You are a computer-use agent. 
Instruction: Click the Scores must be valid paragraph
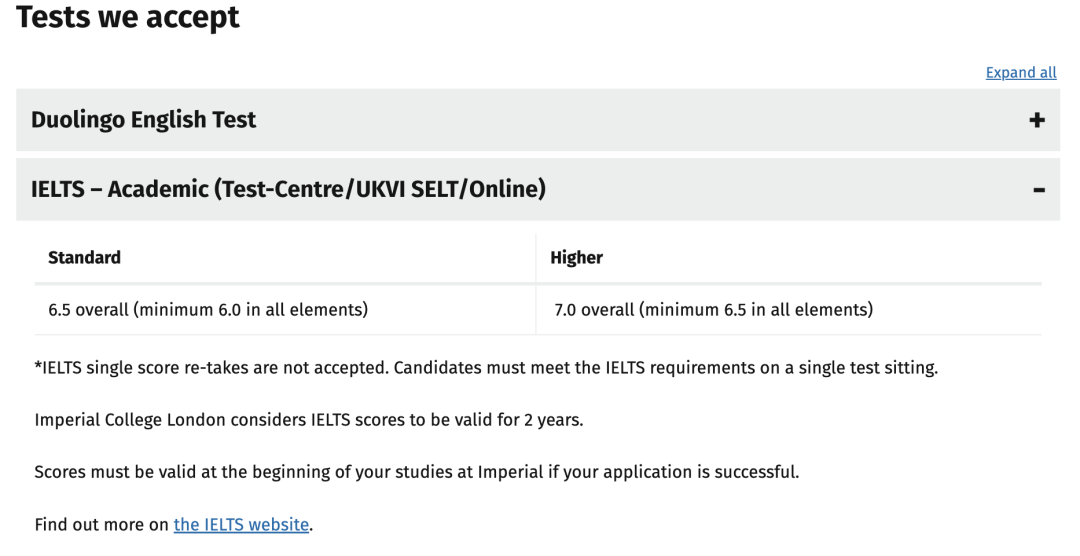(417, 472)
